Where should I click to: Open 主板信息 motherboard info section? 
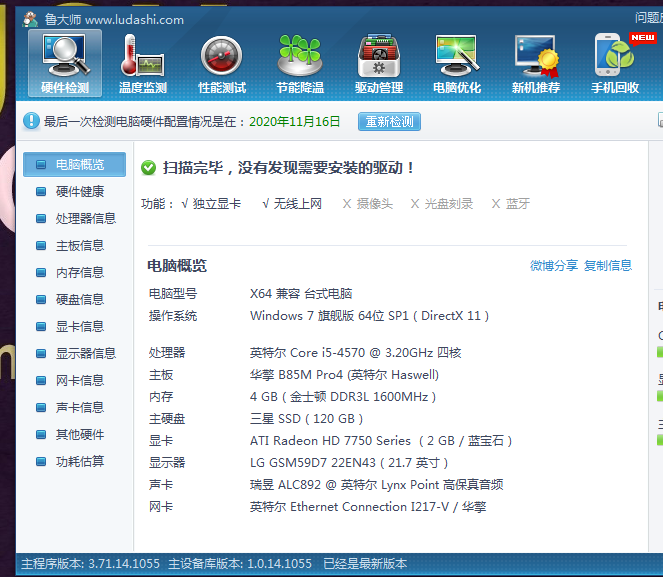(79, 245)
